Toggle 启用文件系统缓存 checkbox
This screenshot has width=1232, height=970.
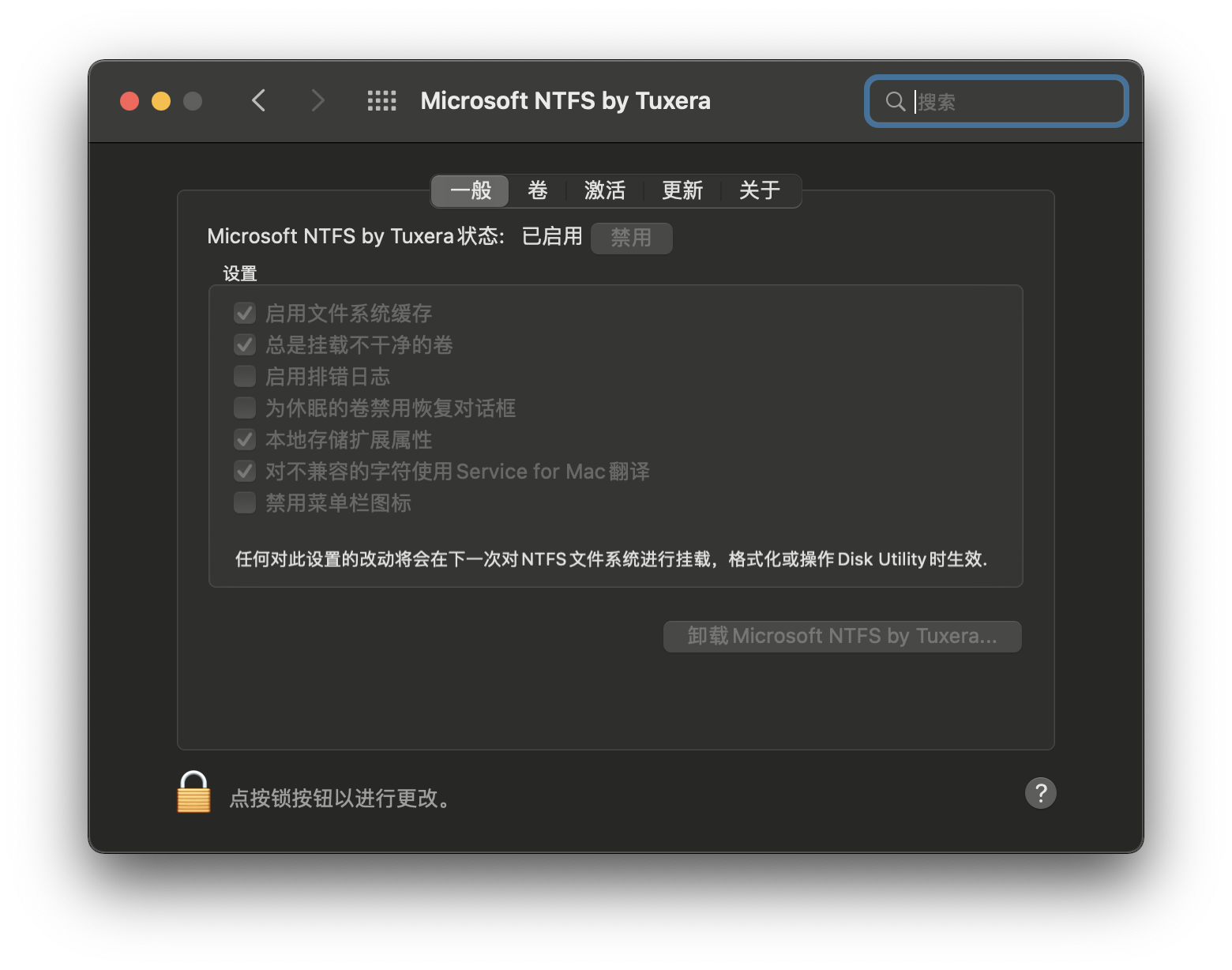click(x=245, y=314)
